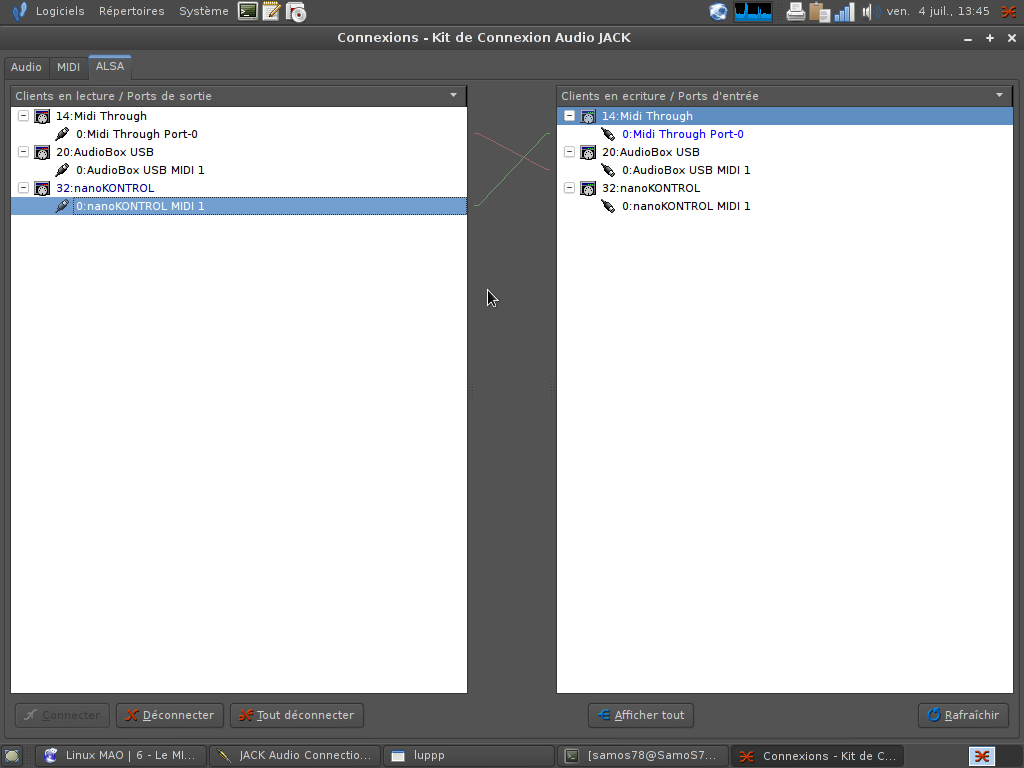
Task: Select output port 0:AudioBox USB MIDI 1
Action: (x=140, y=170)
